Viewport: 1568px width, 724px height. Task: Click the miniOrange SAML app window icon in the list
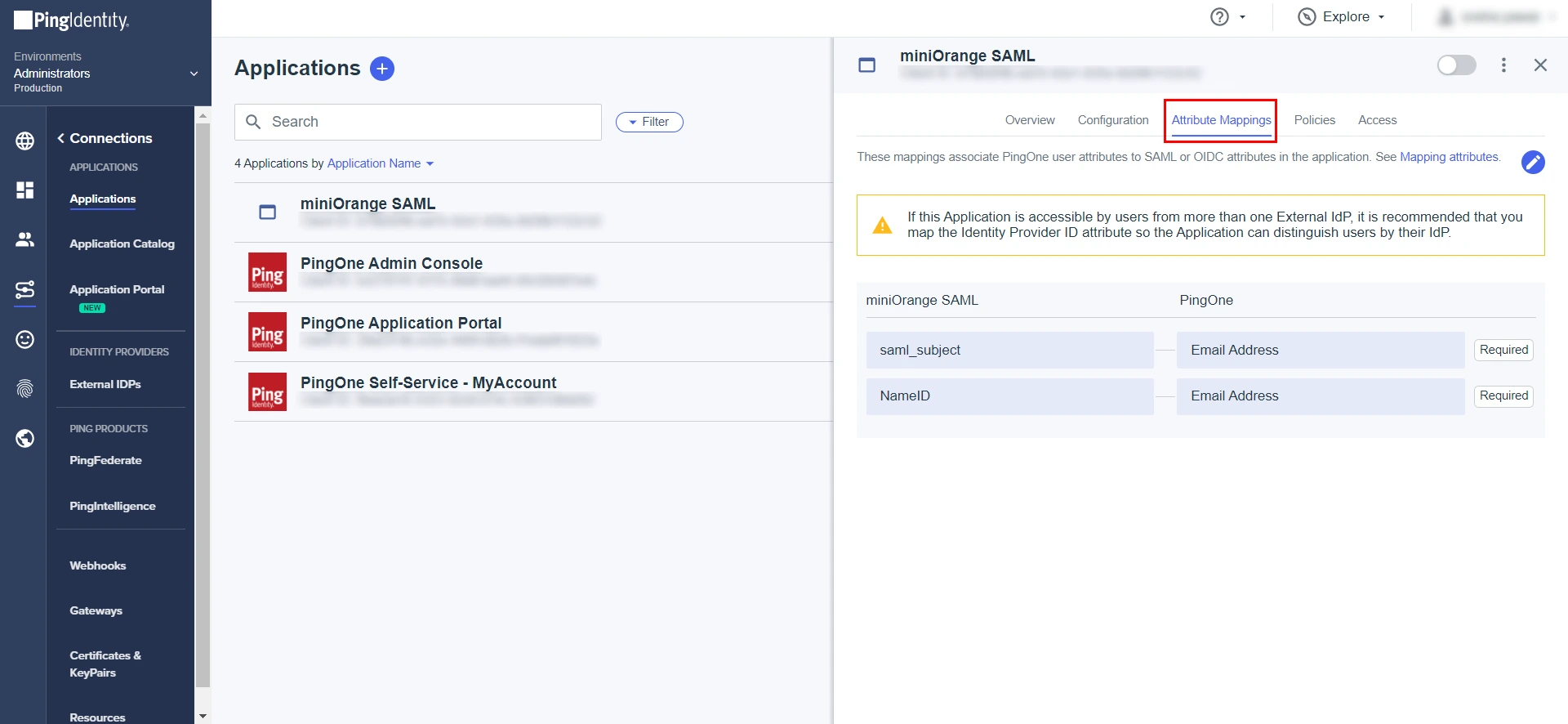(x=268, y=212)
